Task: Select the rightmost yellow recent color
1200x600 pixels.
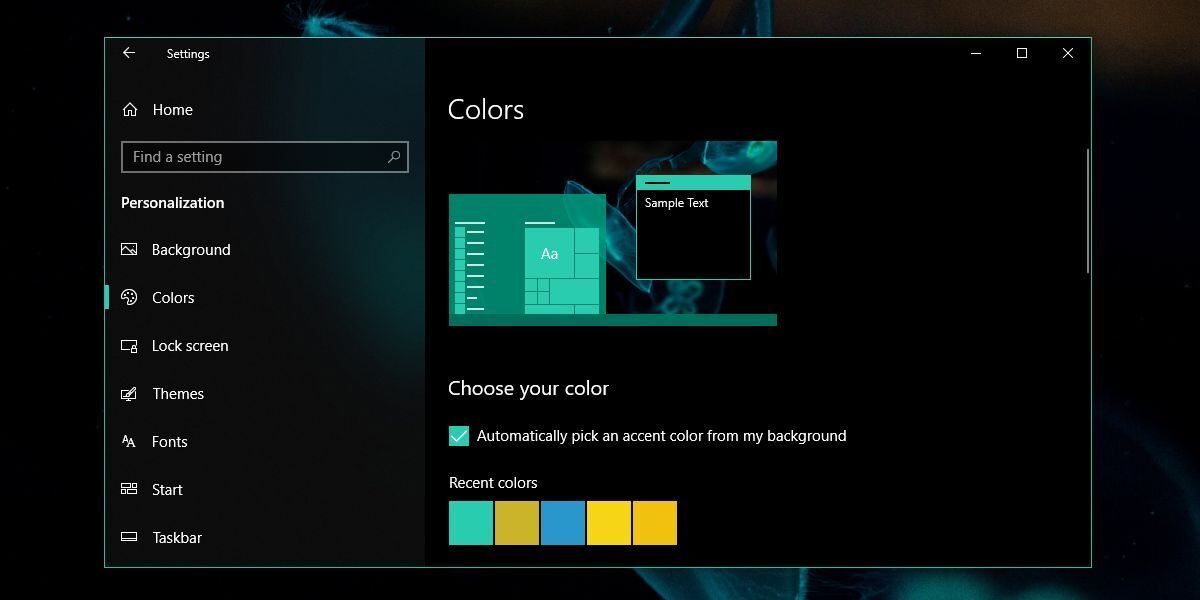Action: pyautogui.click(x=654, y=522)
